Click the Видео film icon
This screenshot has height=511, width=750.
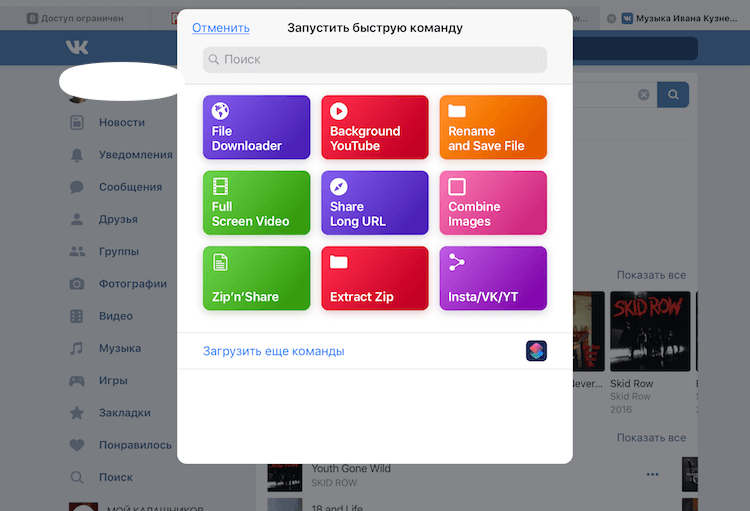tap(77, 316)
